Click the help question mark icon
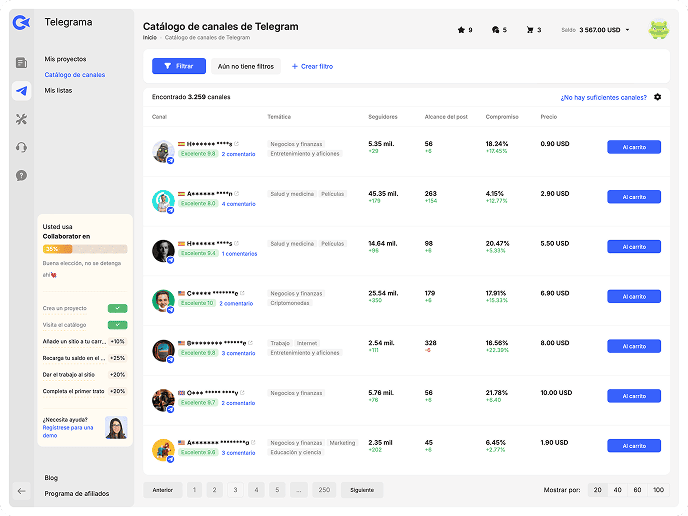The height and width of the screenshot is (516, 688). click(x=21, y=175)
